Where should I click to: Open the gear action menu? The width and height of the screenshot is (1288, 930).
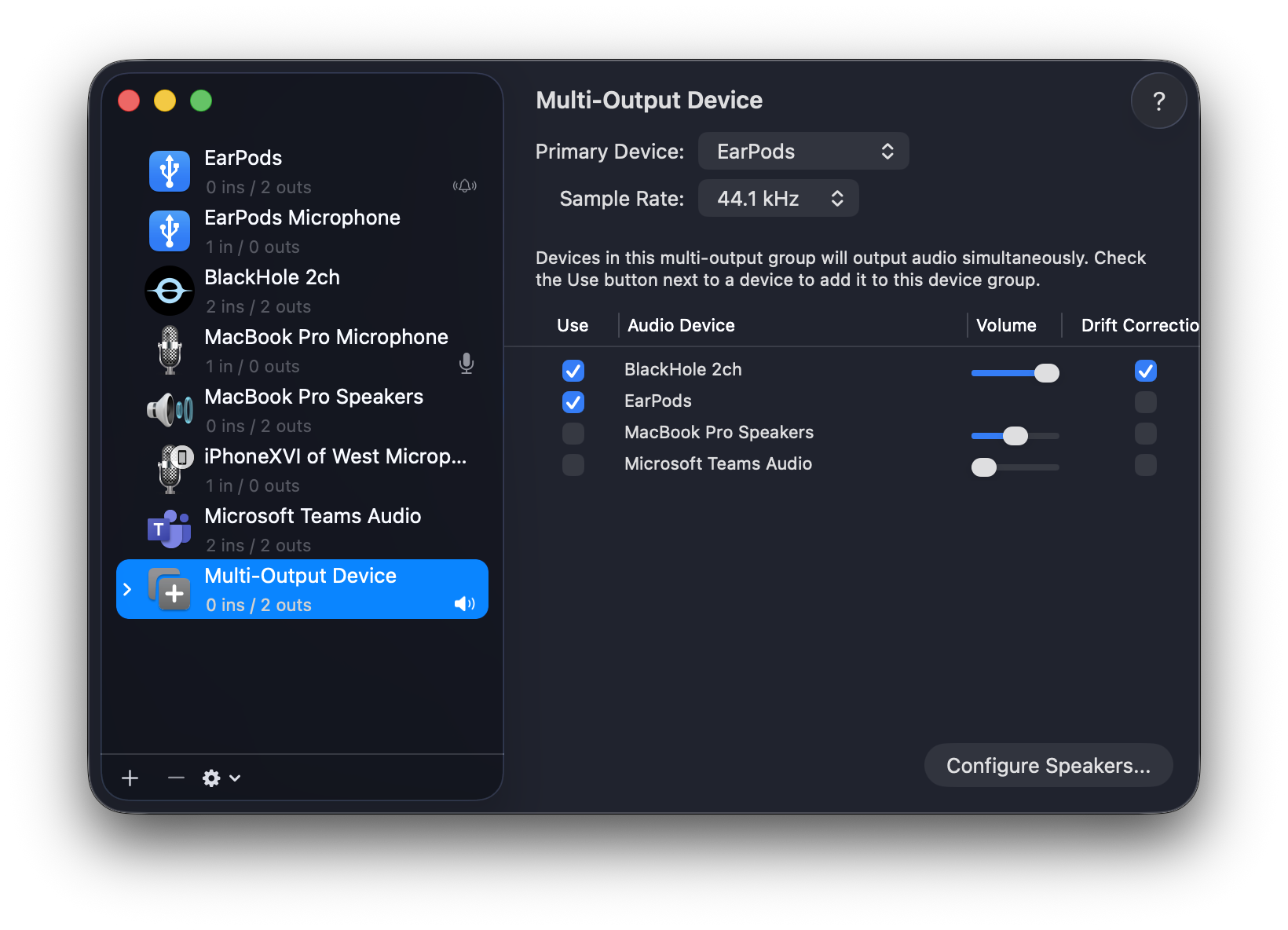click(221, 778)
